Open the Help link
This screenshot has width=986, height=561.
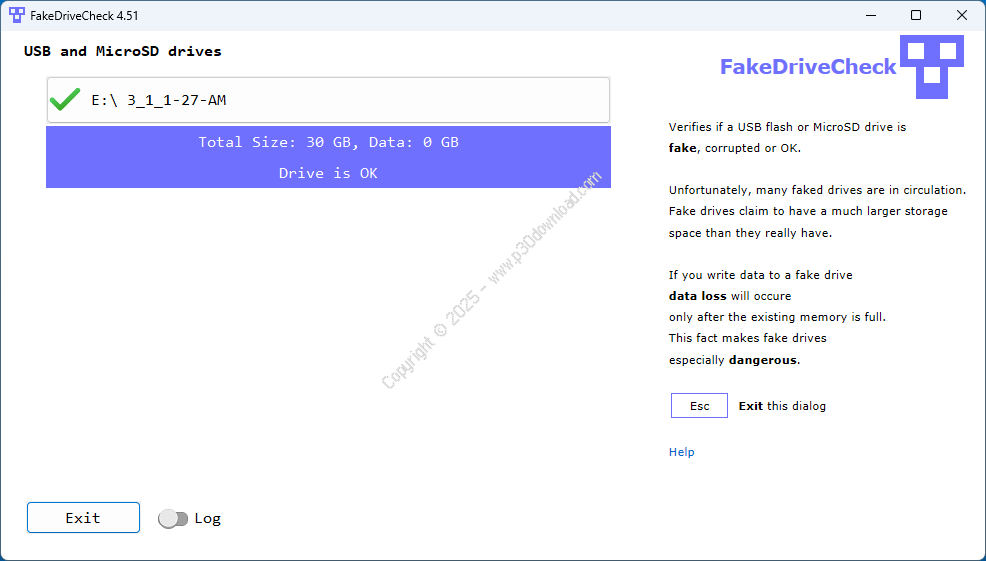[681, 452]
